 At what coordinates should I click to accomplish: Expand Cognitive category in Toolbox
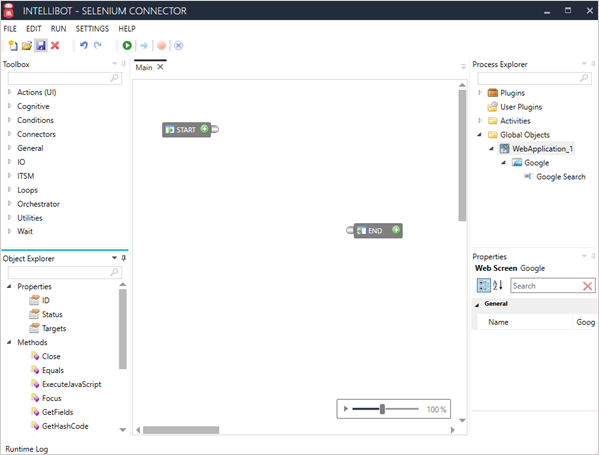point(10,106)
